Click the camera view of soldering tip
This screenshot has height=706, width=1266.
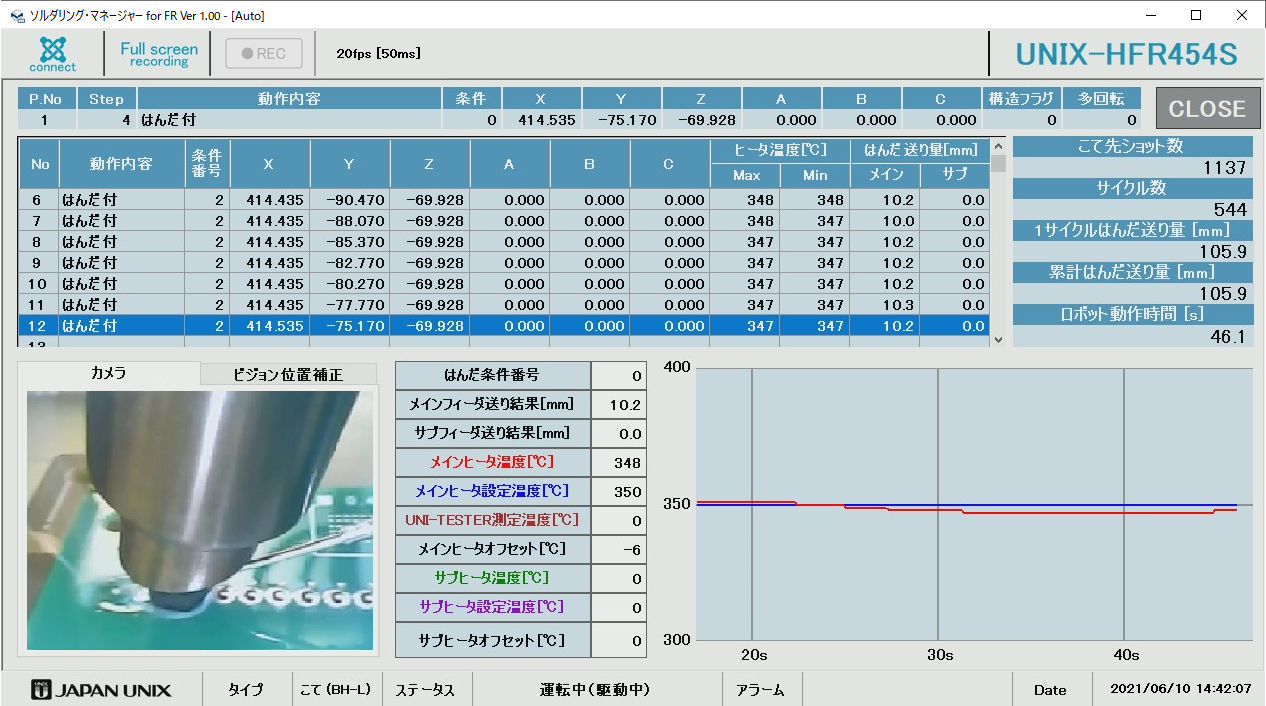pos(200,521)
